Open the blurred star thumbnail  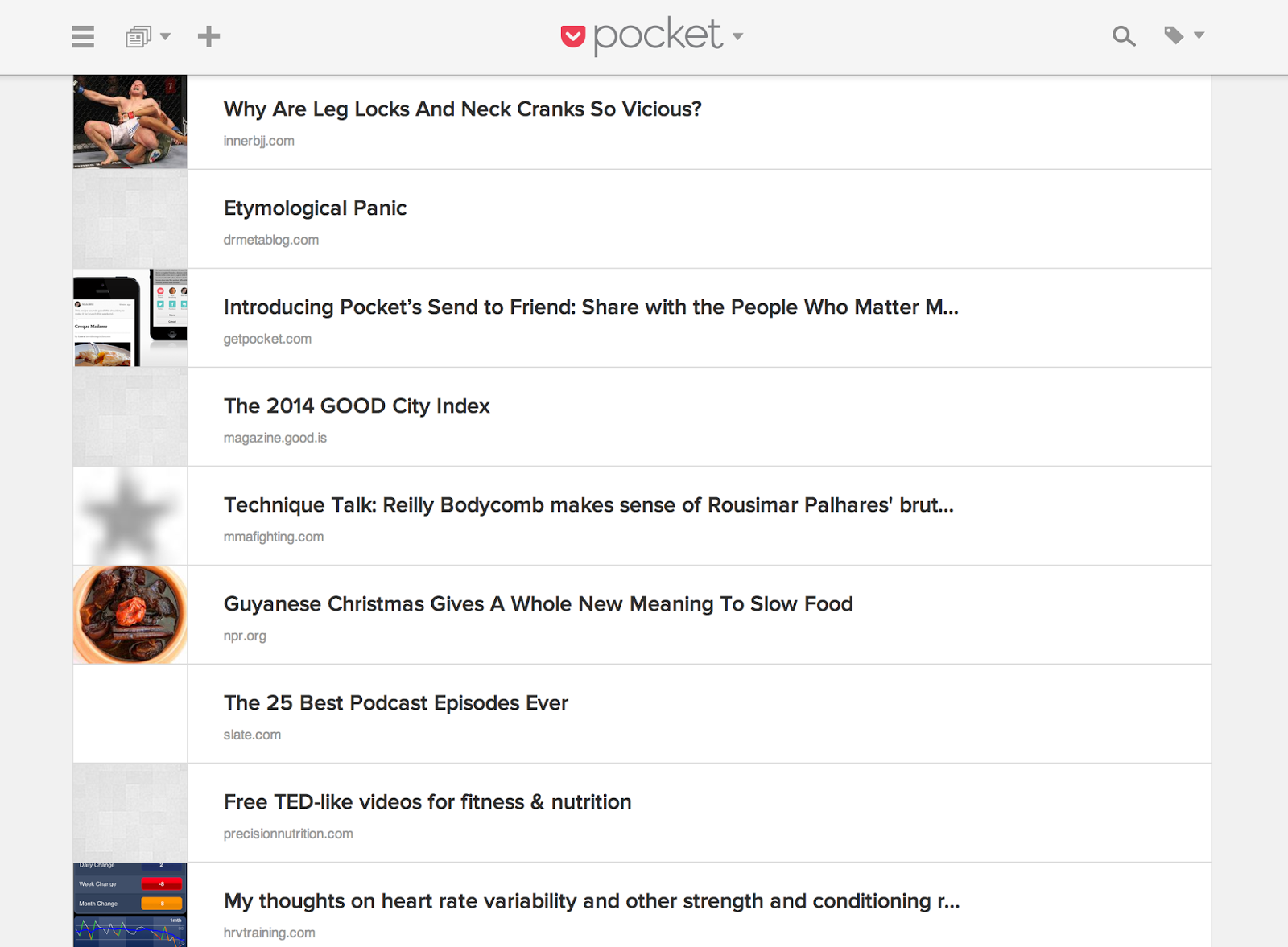pos(130,516)
